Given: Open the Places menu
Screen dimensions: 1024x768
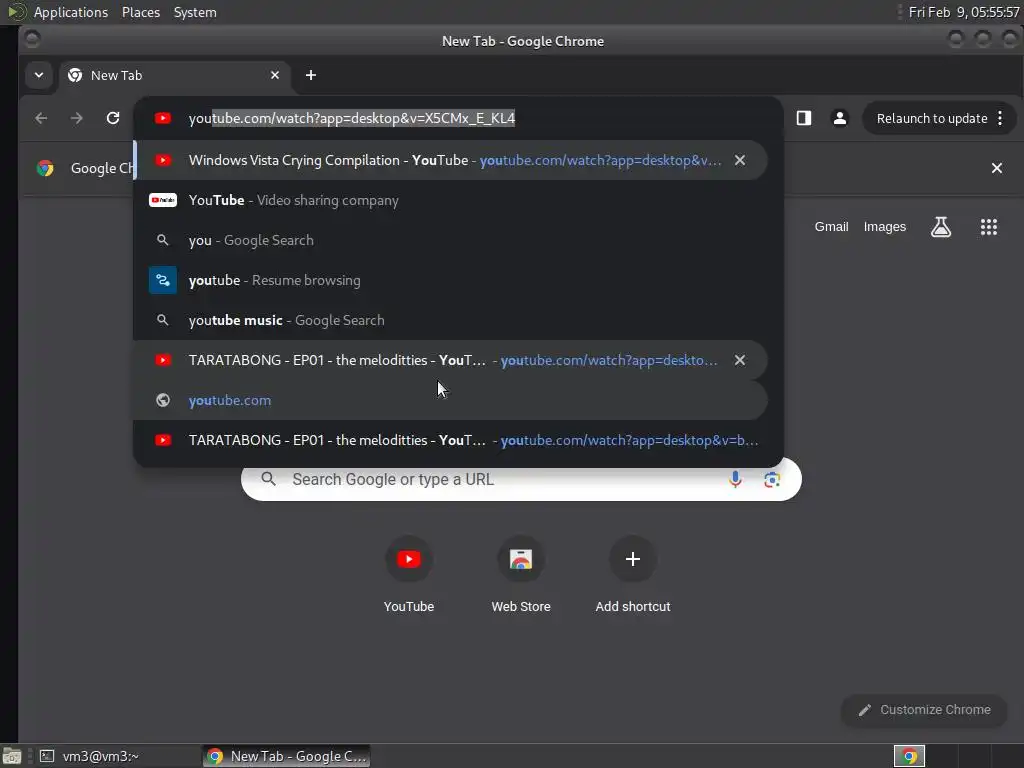Looking at the screenshot, I should coord(141,12).
